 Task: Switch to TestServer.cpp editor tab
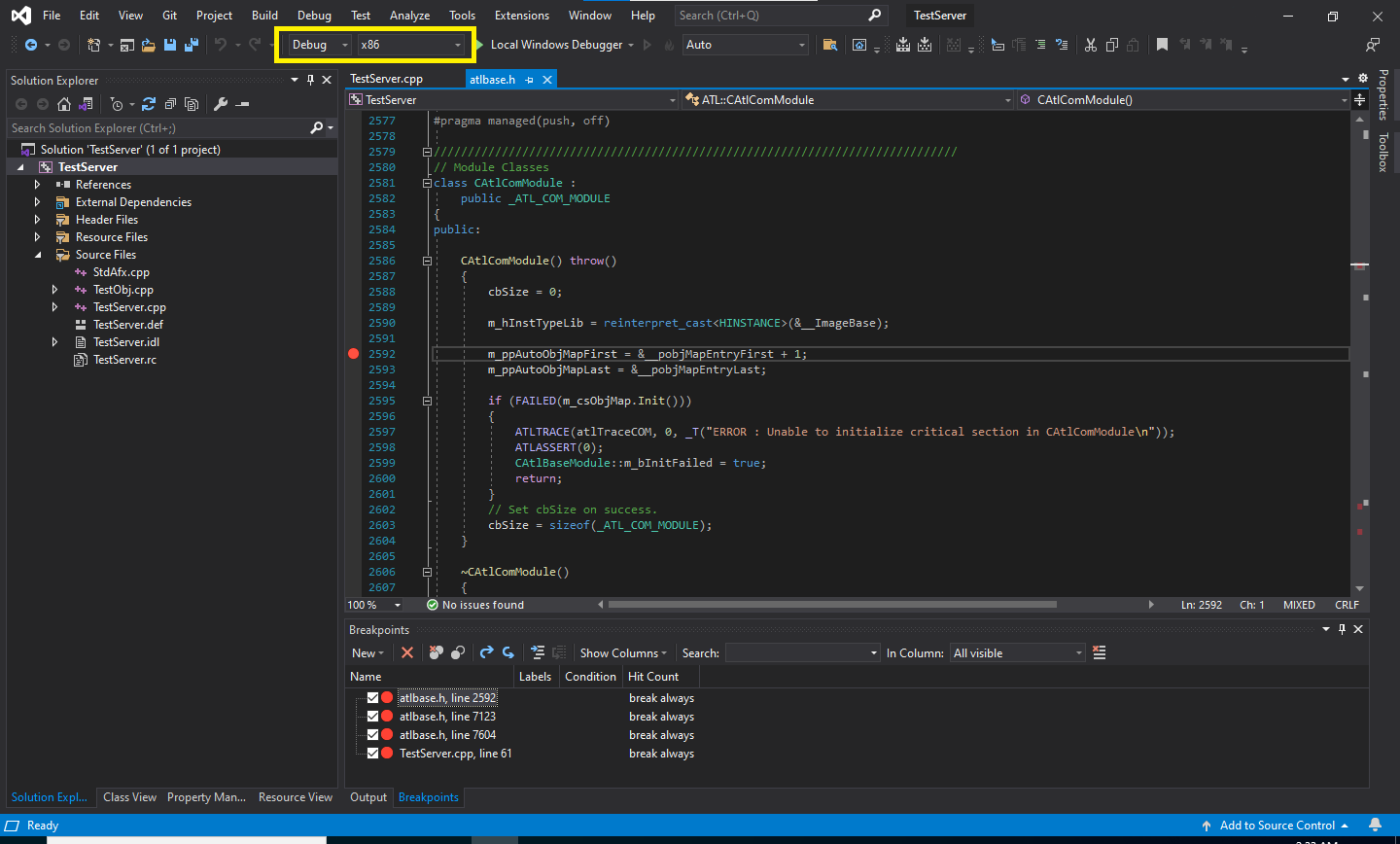386,80
